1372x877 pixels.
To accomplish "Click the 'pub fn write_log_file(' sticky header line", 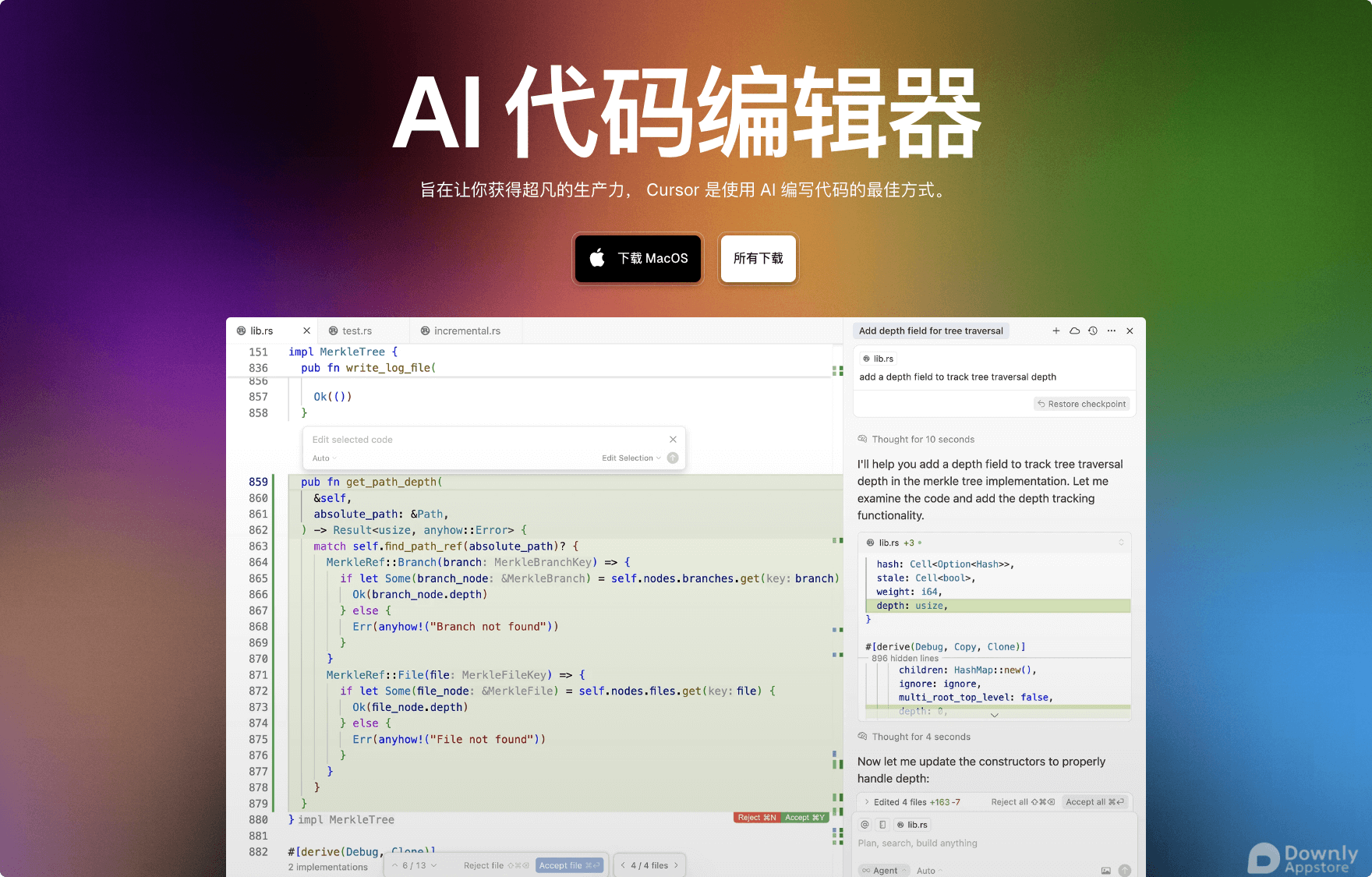I will pos(368,368).
